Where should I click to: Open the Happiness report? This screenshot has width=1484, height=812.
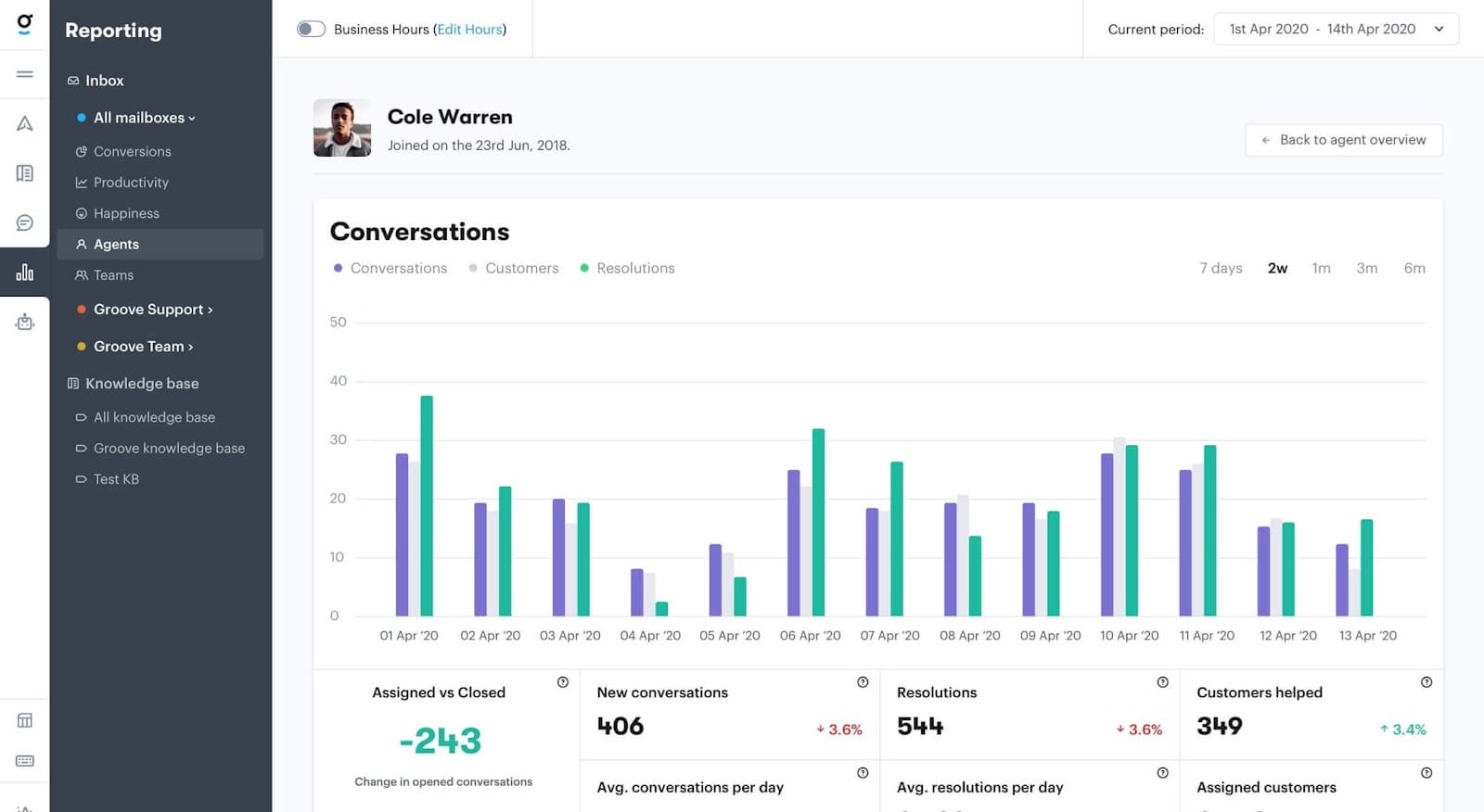(126, 213)
